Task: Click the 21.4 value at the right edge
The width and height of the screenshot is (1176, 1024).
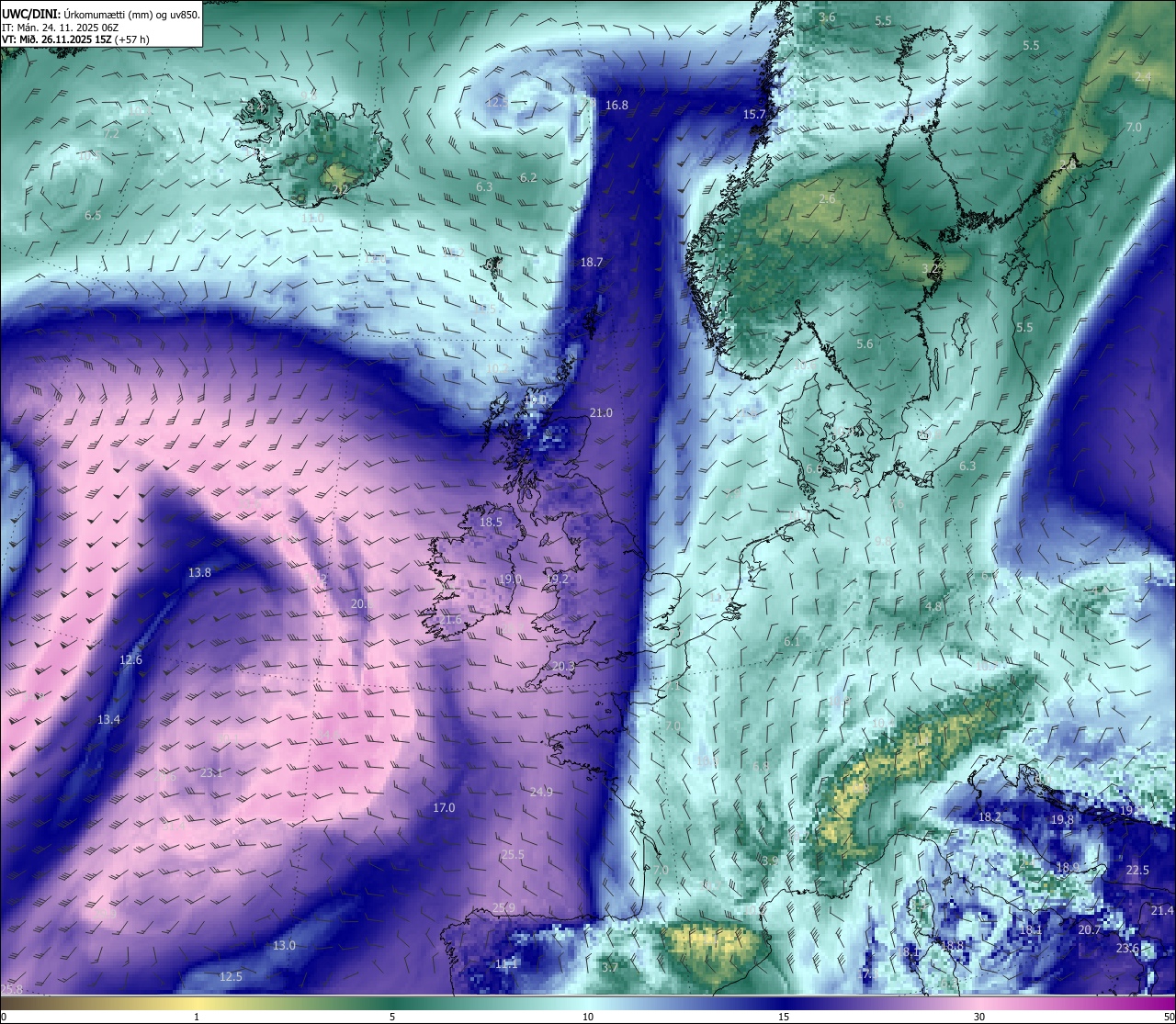Action: pyautogui.click(x=1161, y=911)
